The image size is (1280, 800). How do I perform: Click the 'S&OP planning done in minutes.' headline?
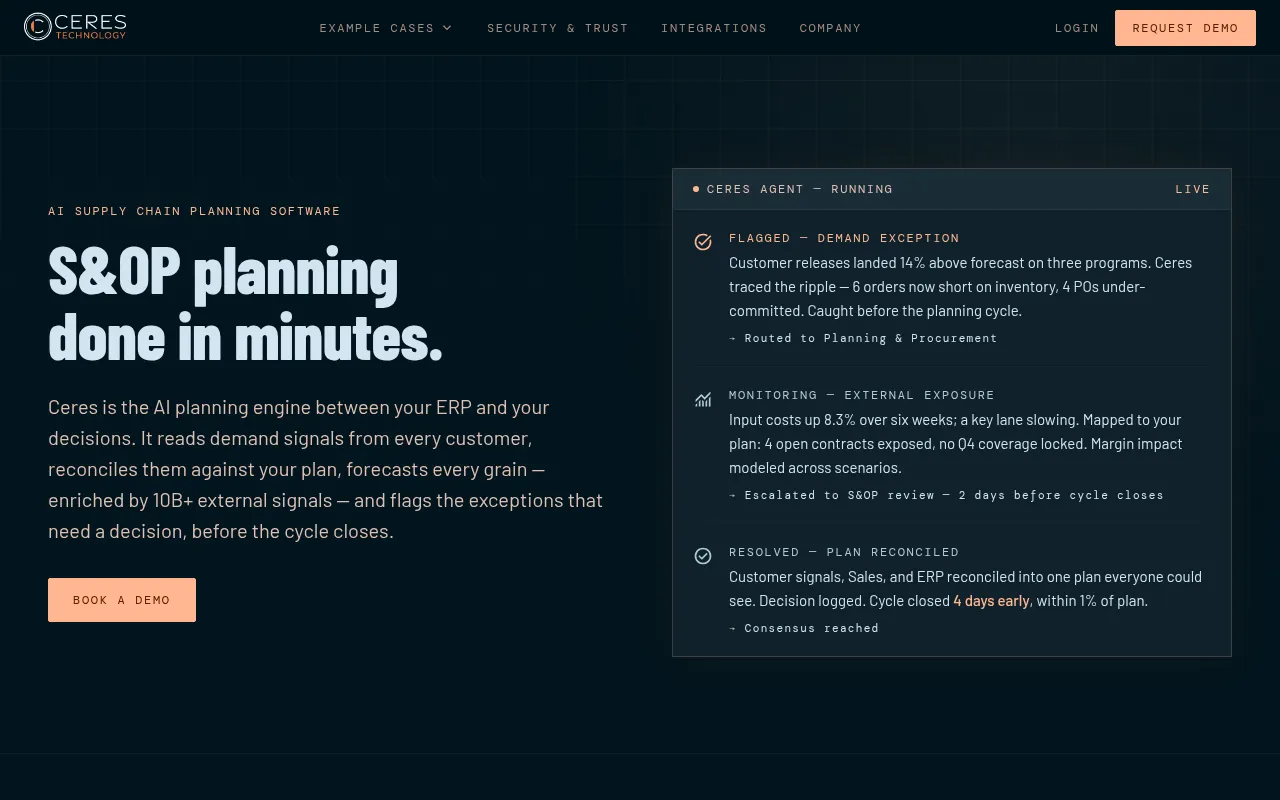pyautogui.click(x=245, y=304)
